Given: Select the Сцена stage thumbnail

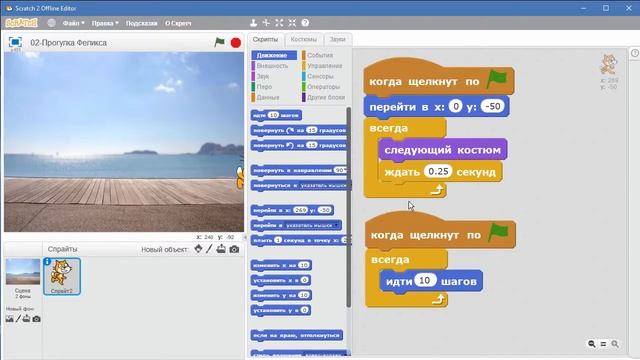Looking at the screenshot, I should (x=23, y=277).
